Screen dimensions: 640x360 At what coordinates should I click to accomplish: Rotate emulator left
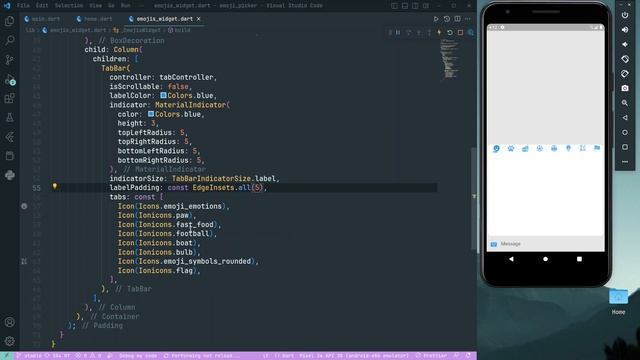(625, 59)
